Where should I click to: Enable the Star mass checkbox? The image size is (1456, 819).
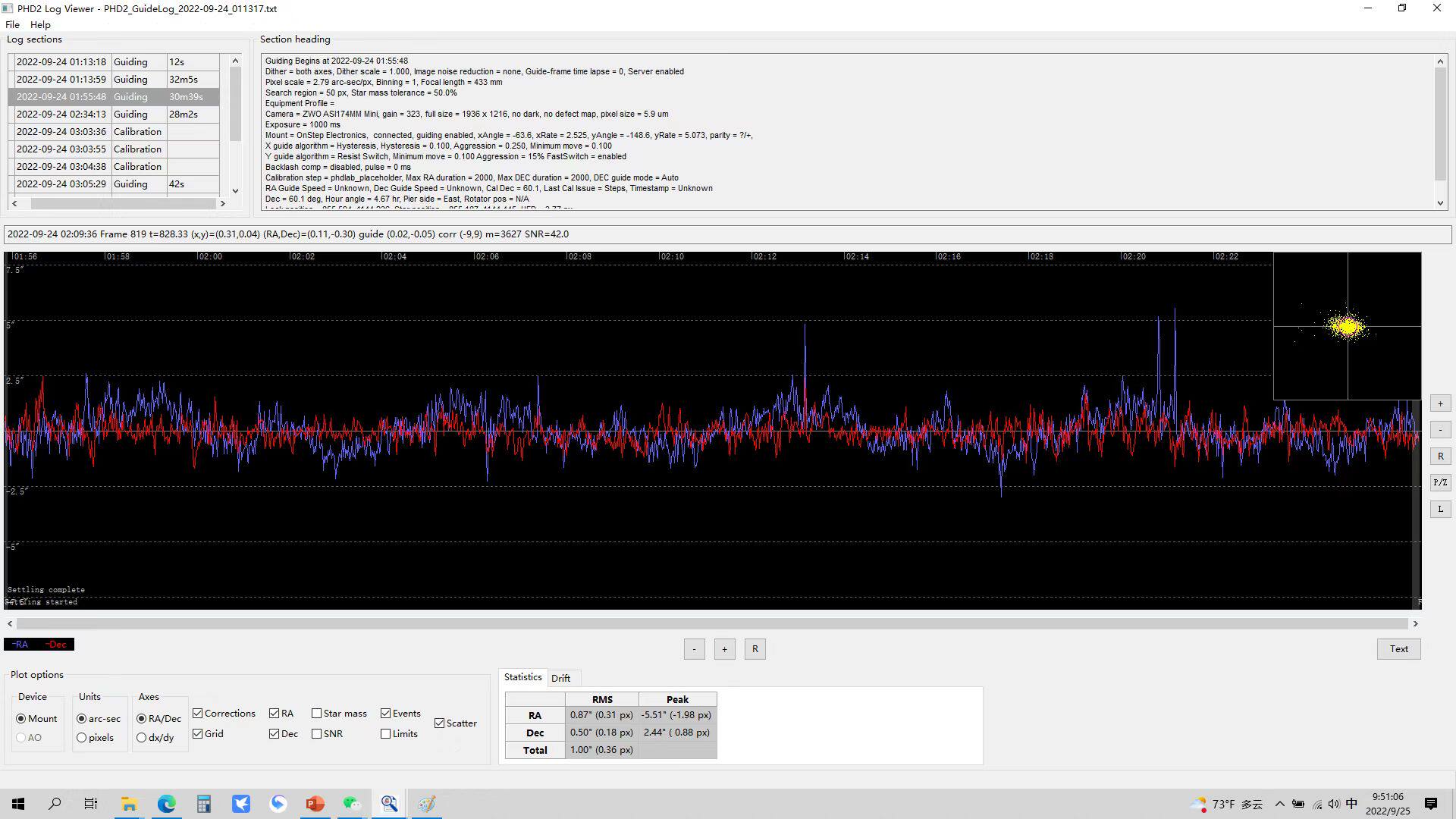coord(317,714)
